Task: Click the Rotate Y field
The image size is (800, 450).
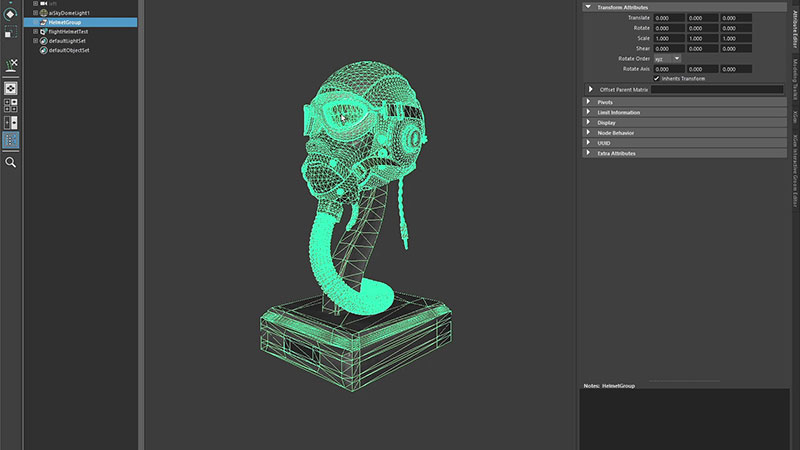Action: click(703, 28)
